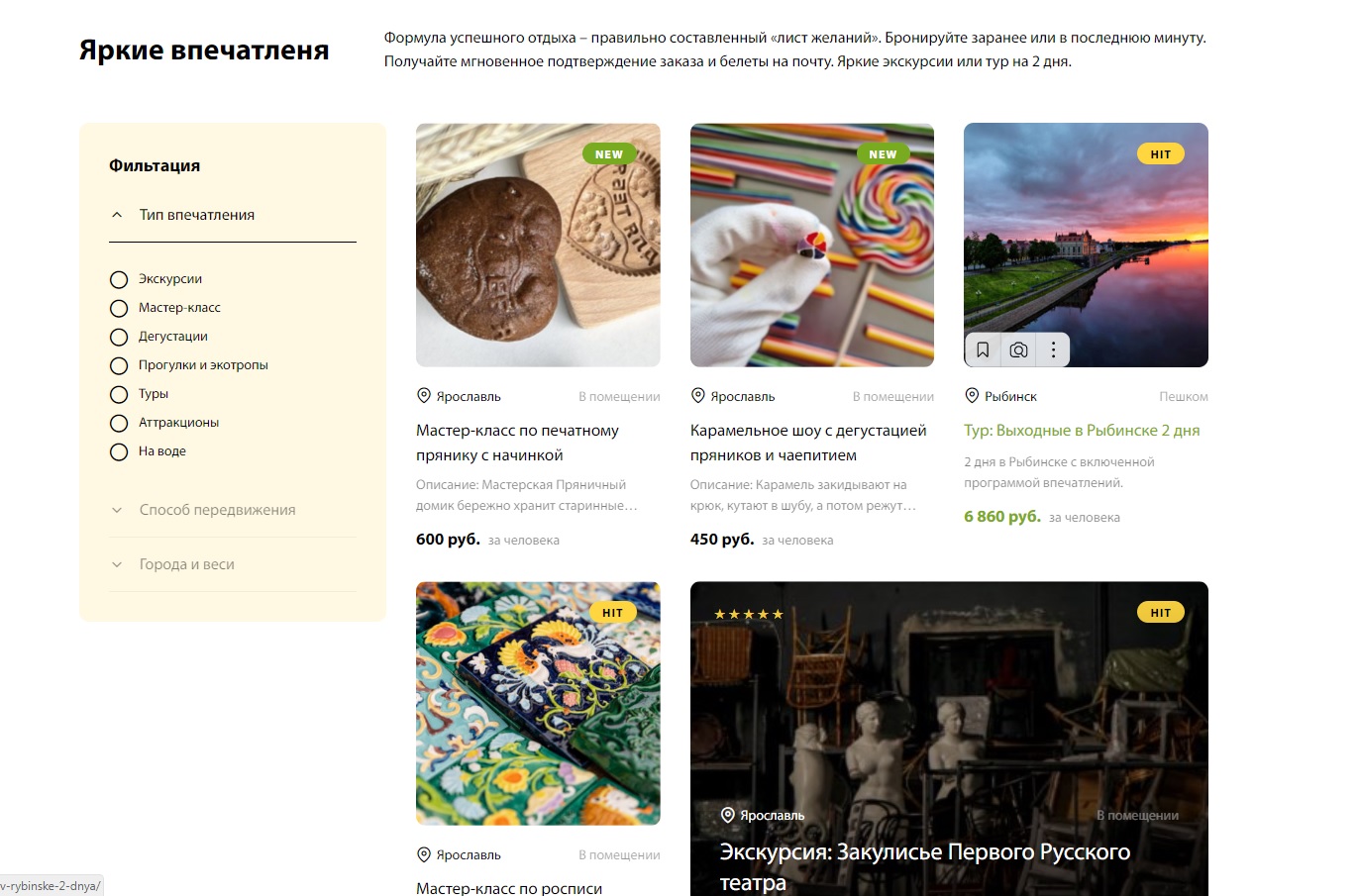The width and height of the screenshot is (1360, 896).
Task: Expand the Способ передвижения filter section
Action: (x=232, y=510)
